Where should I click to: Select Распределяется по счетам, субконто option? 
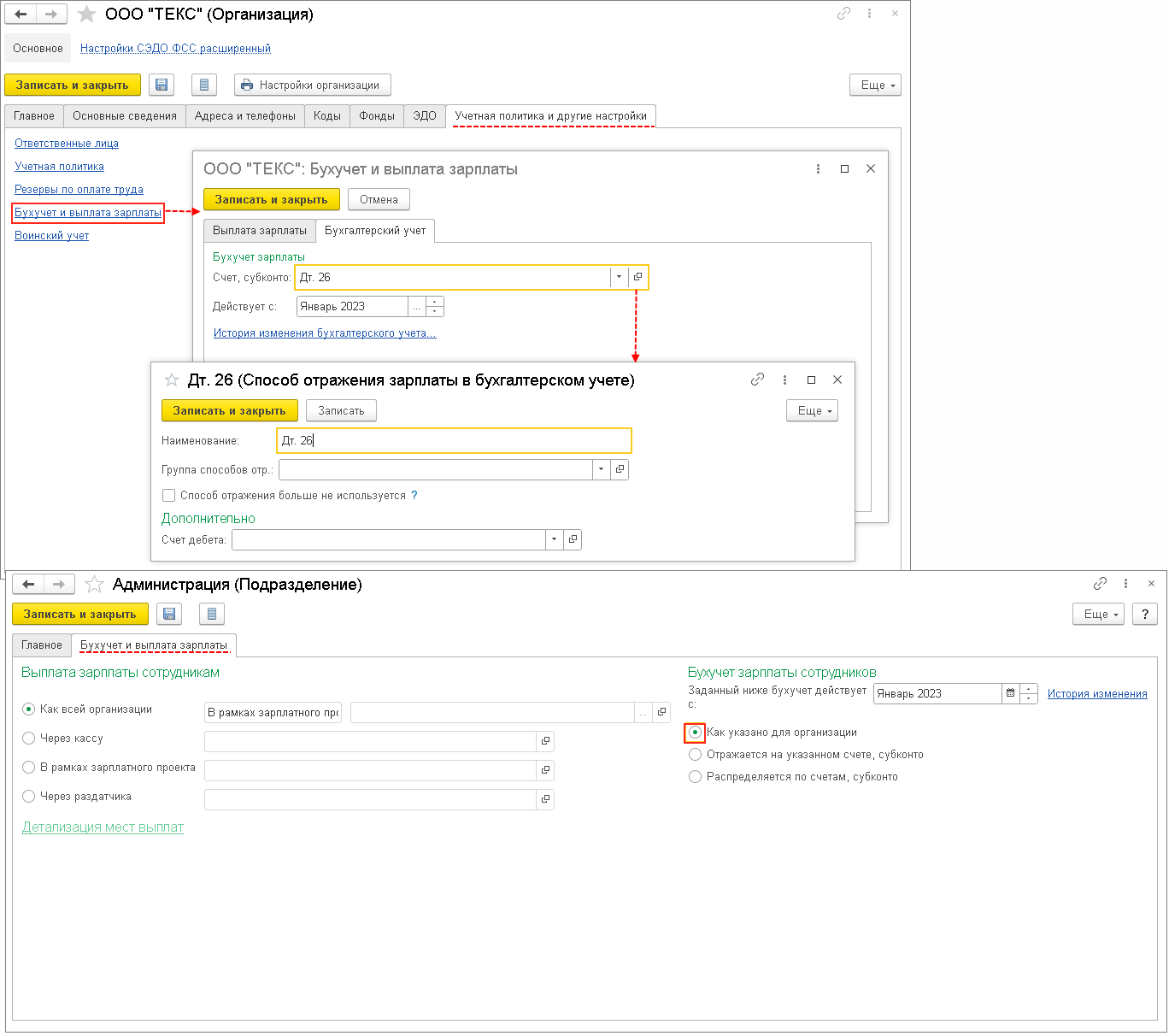(x=695, y=777)
